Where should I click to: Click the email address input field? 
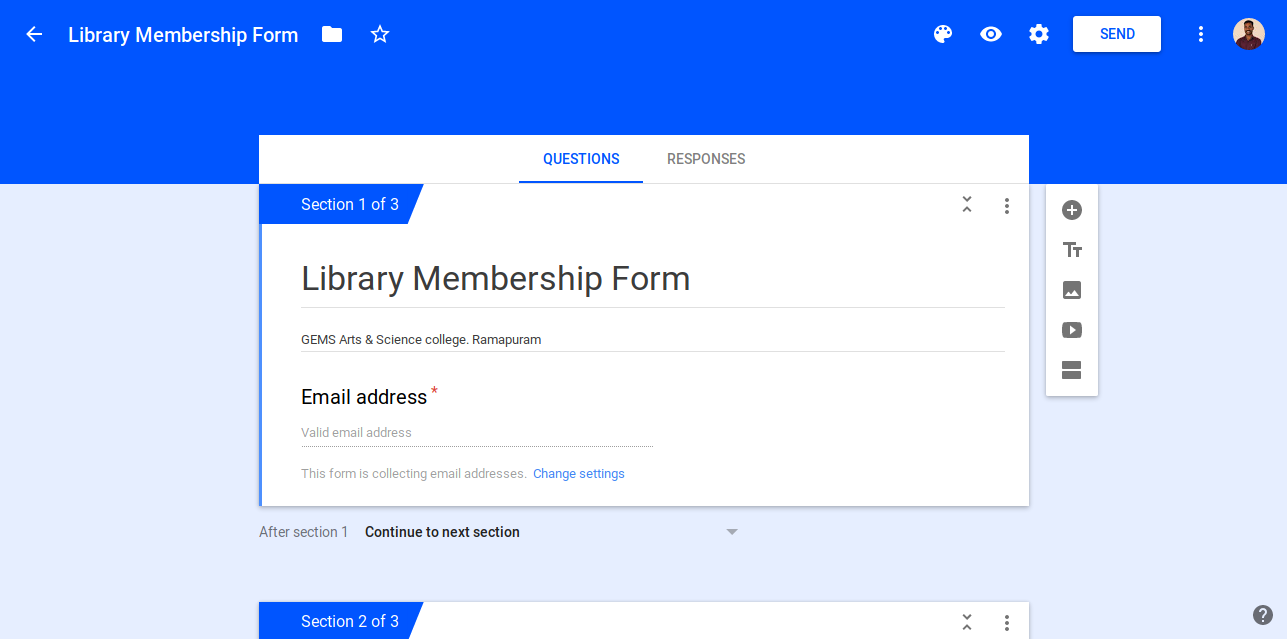coord(477,432)
